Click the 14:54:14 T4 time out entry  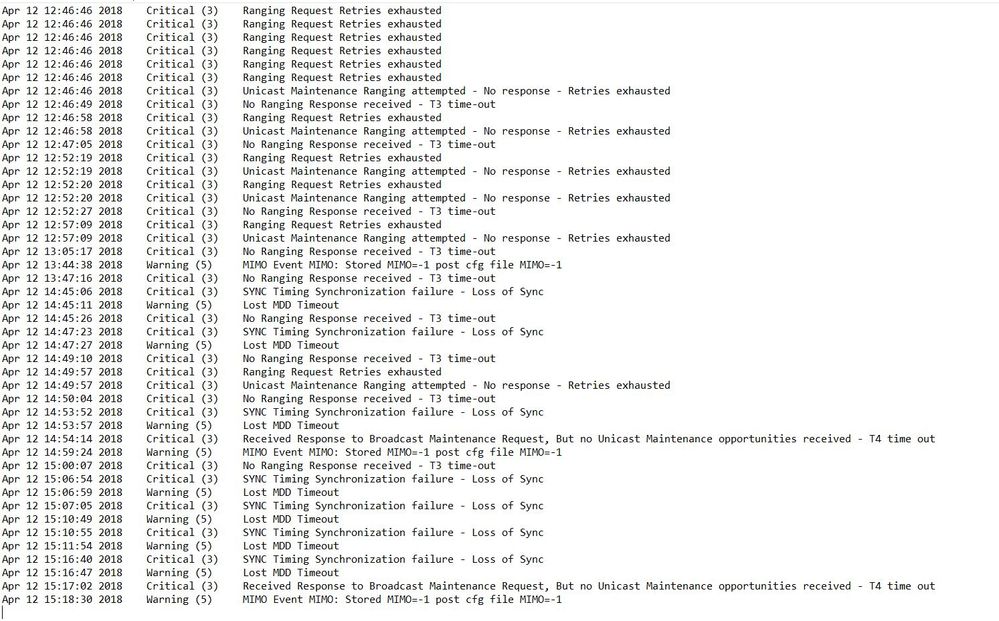(589, 439)
